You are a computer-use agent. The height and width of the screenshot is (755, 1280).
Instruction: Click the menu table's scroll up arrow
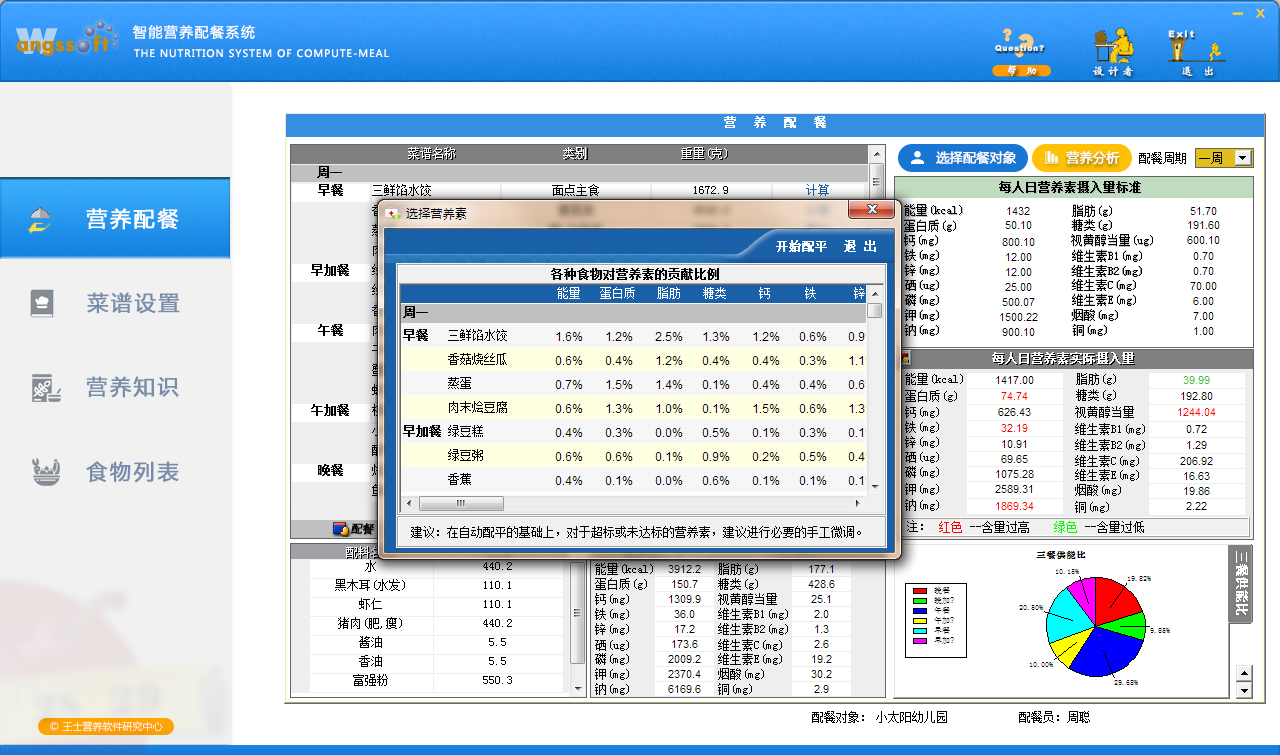[x=876, y=154]
